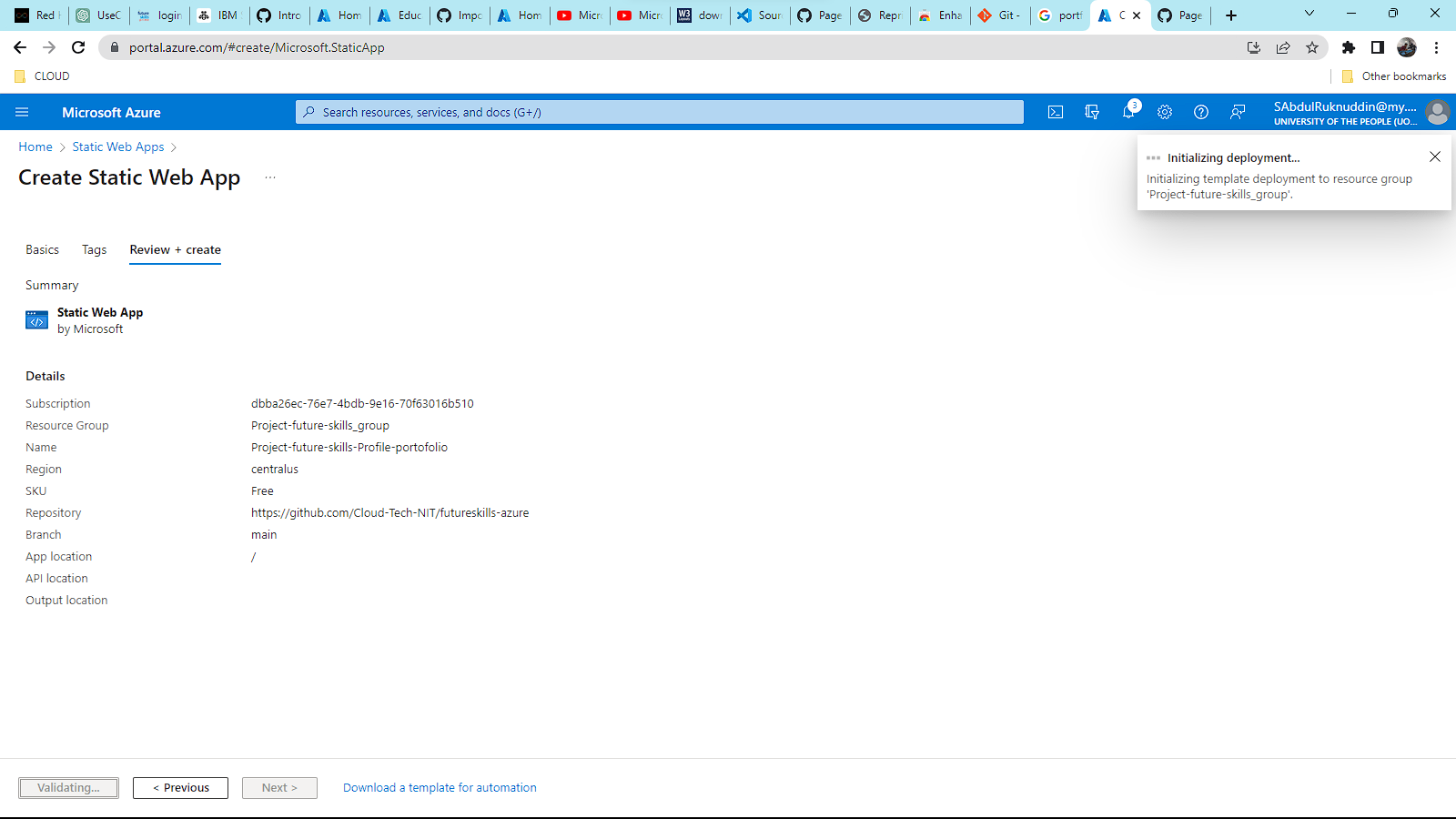Click the Static Web App product icon
Image resolution: width=1456 pixels, height=819 pixels.
click(36, 319)
